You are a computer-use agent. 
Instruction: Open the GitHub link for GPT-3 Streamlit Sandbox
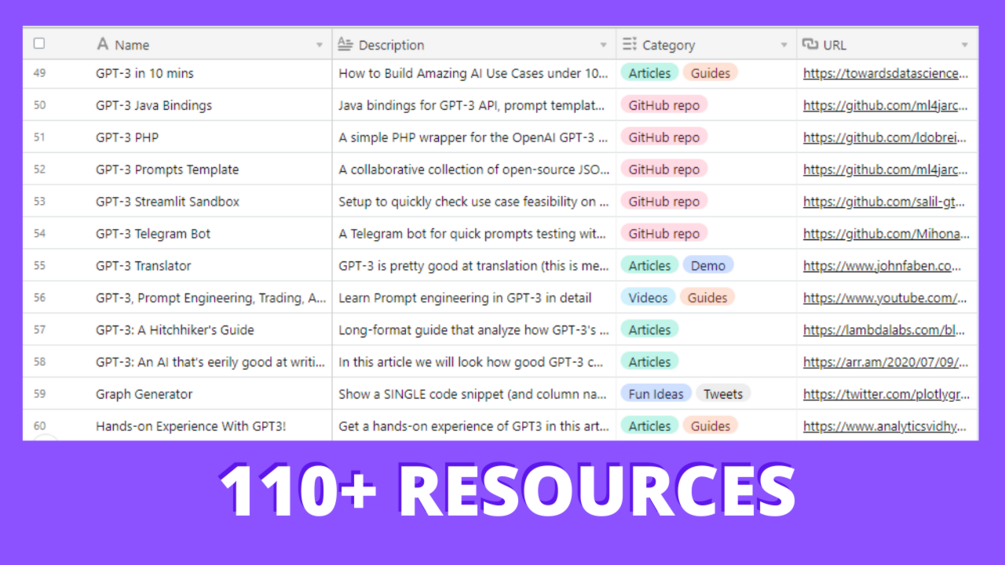pyautogui.click(x=884, y=201)
